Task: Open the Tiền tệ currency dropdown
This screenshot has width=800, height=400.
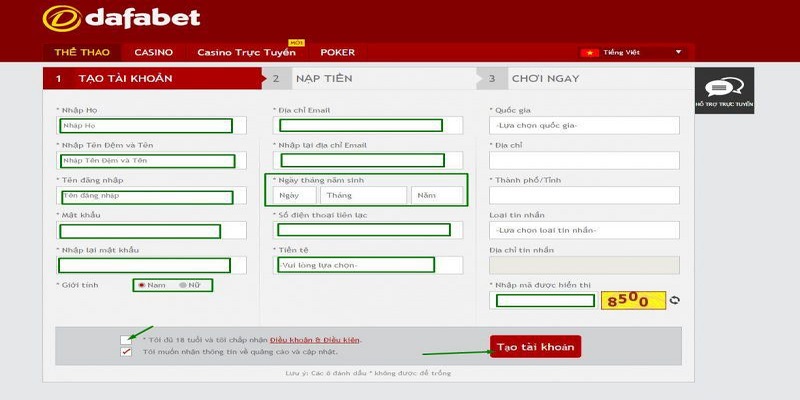Action: [x=368, y=265]
